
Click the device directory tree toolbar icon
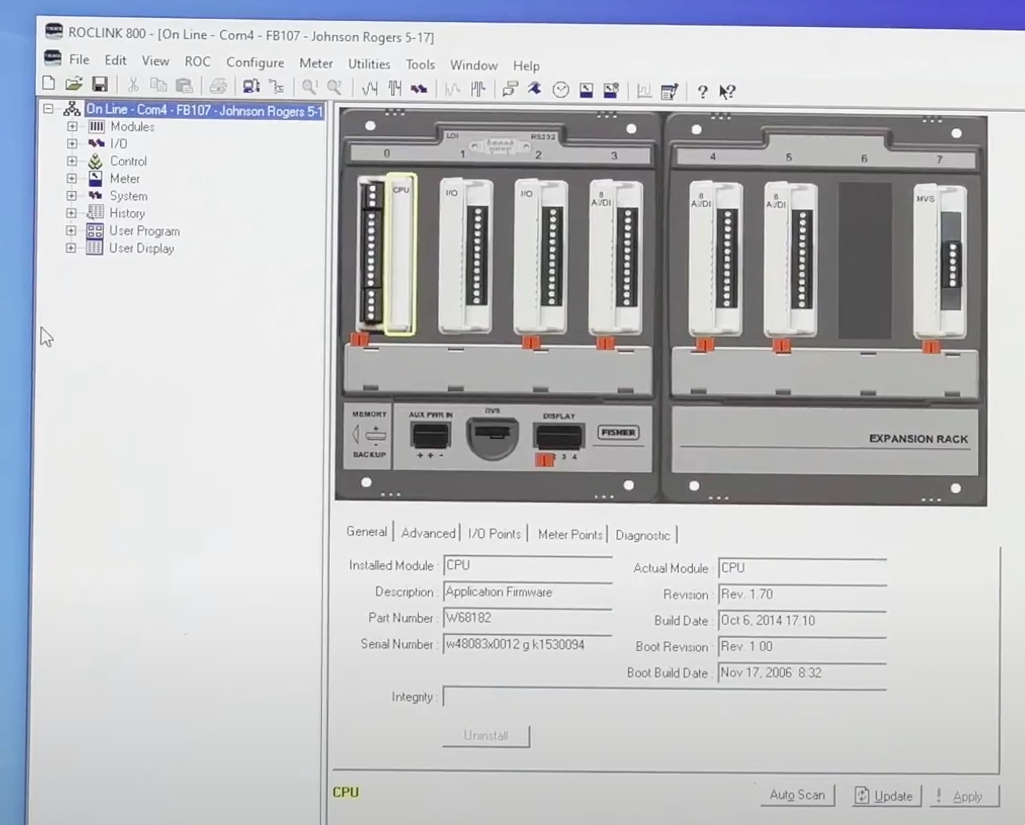(x=277, y=87)
